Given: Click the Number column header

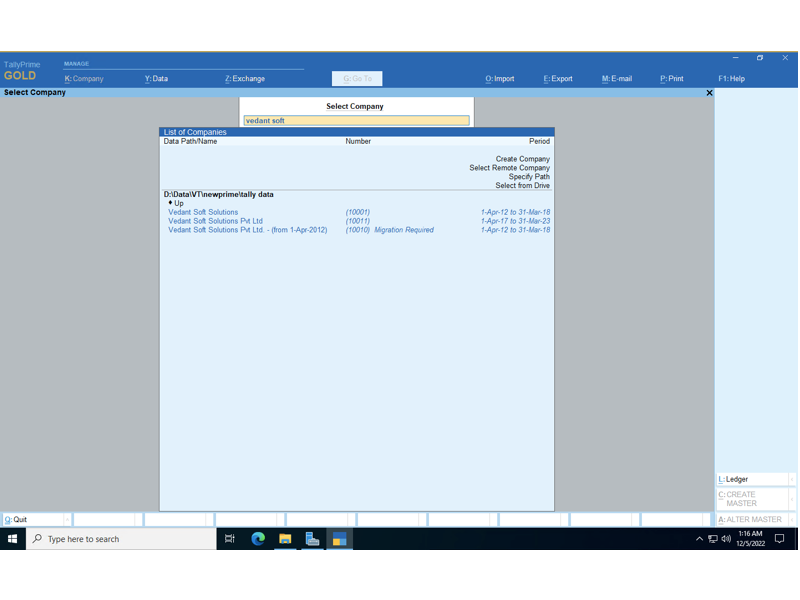Looking at the screenshot, I should 358,141.
